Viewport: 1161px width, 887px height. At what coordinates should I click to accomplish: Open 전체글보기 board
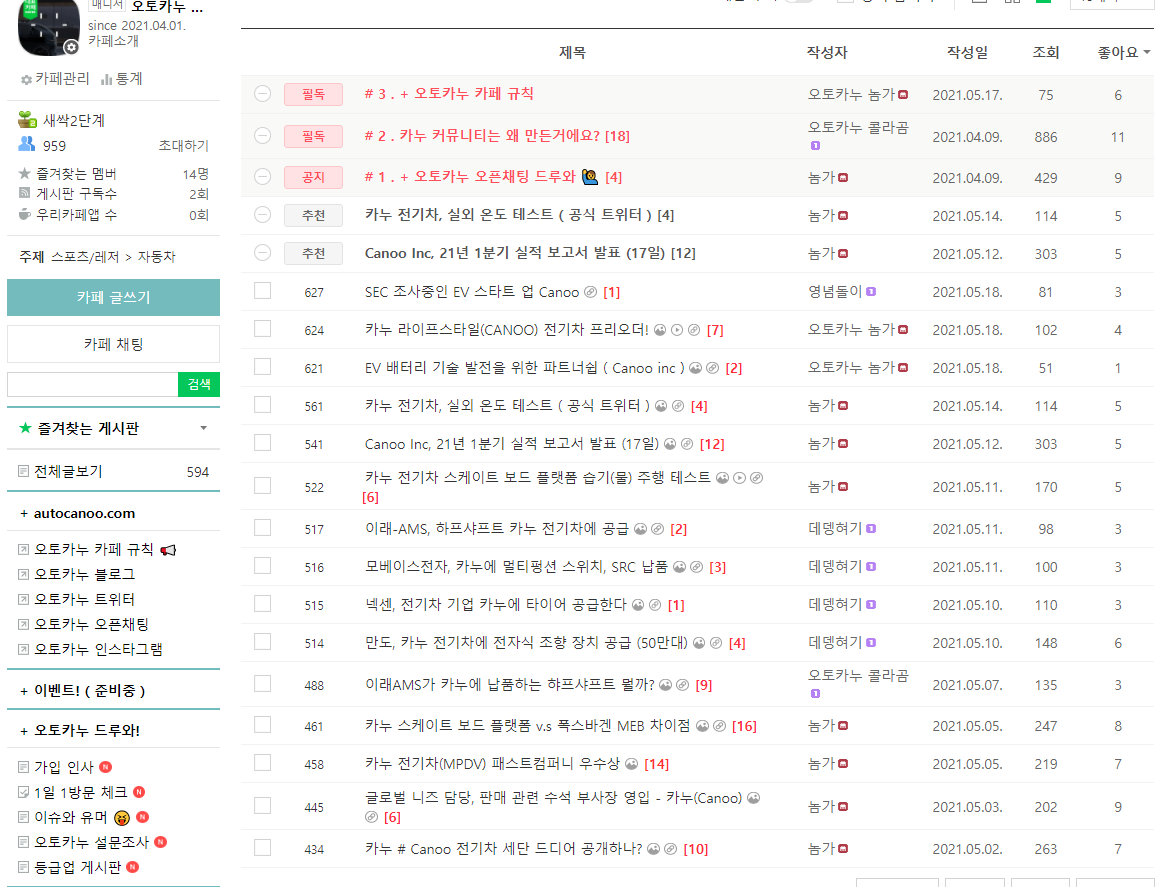tap(68, 472)
